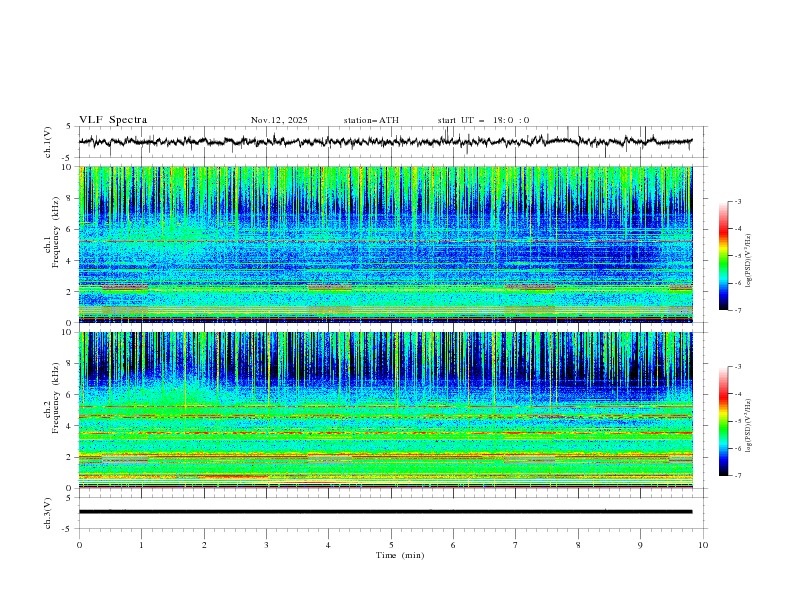Click the ch.2 PSD color scale bar
This screenshot has width=792, height=612.
point(723,421)
